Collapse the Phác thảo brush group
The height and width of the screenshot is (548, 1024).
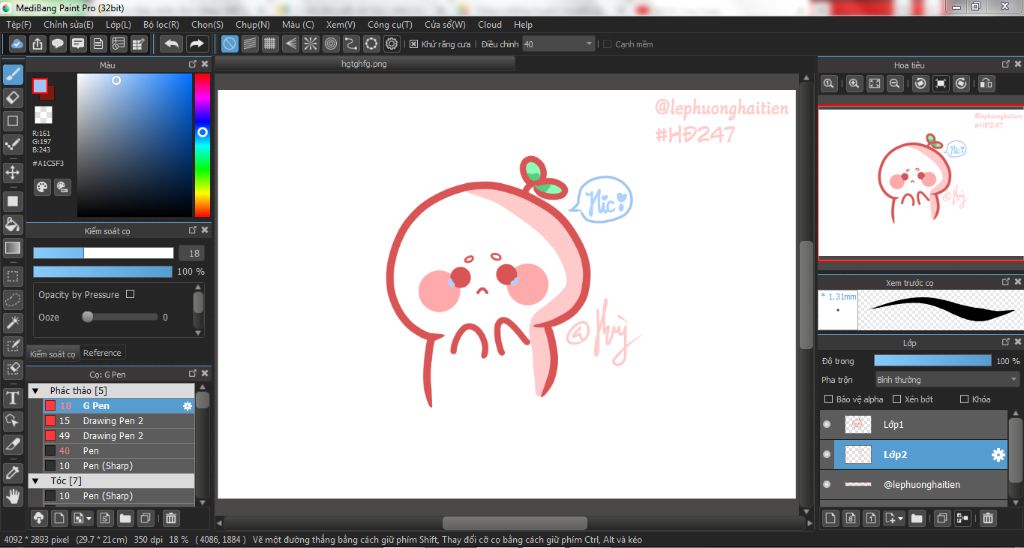tap(35, 390)
